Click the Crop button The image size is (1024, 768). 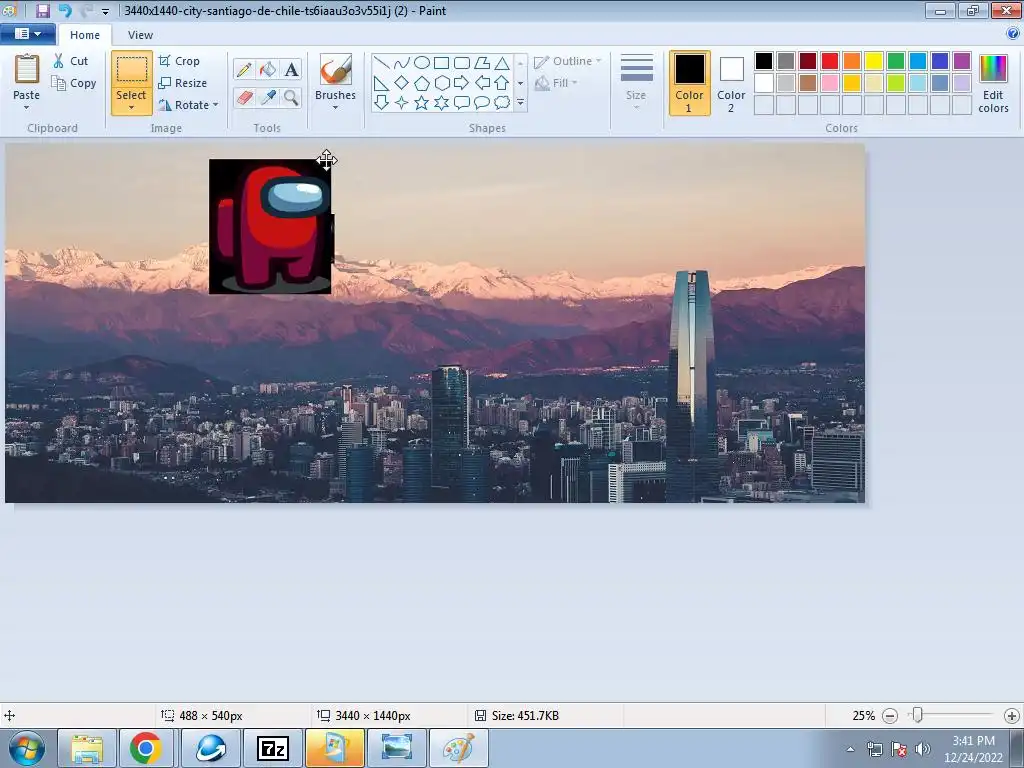point(179,61)
